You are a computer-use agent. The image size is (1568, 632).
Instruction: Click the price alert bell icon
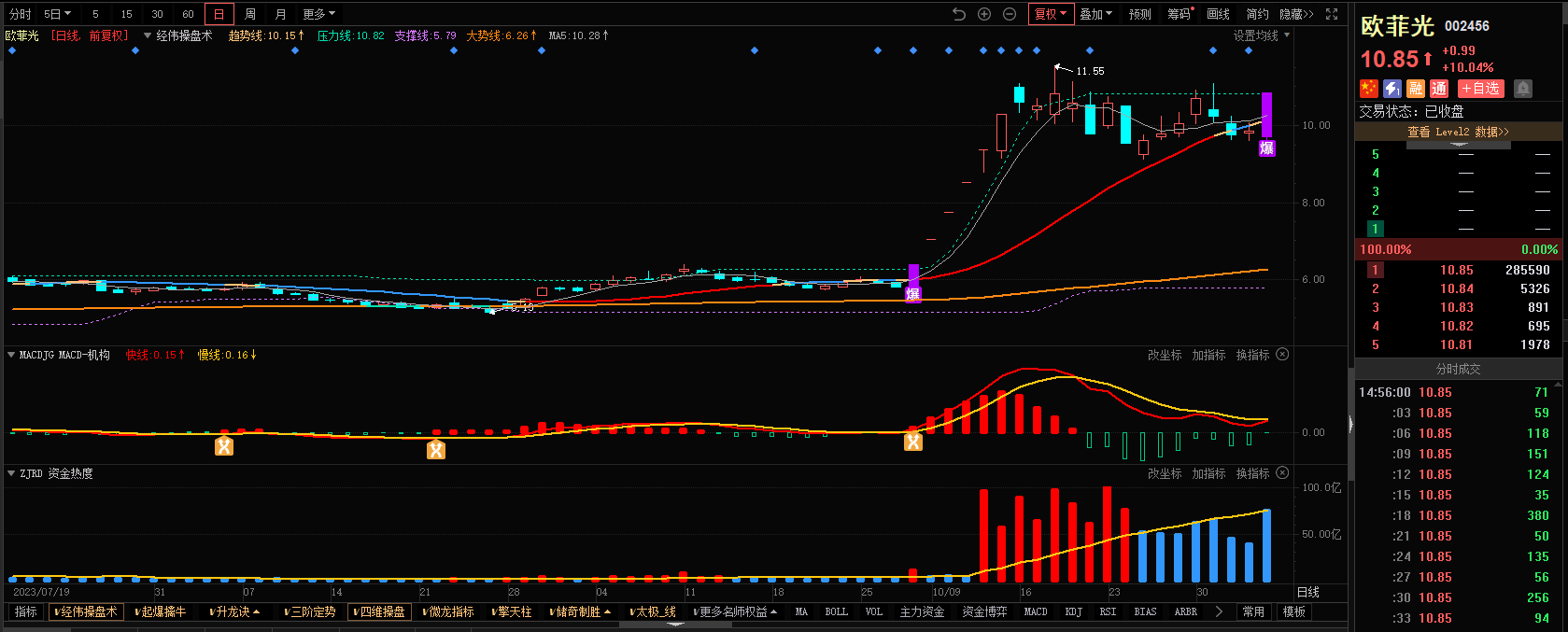tap(1522, 89)
